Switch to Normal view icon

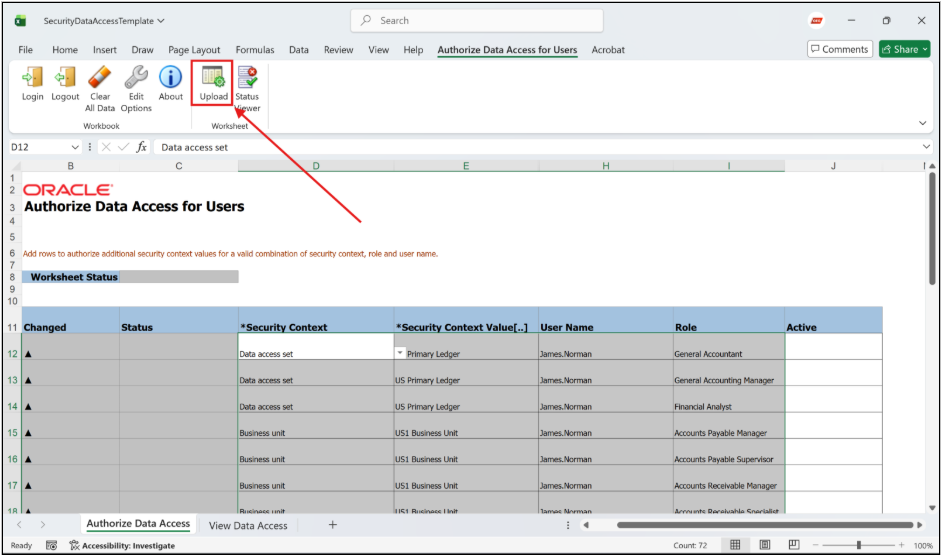[x=735, y=545]
